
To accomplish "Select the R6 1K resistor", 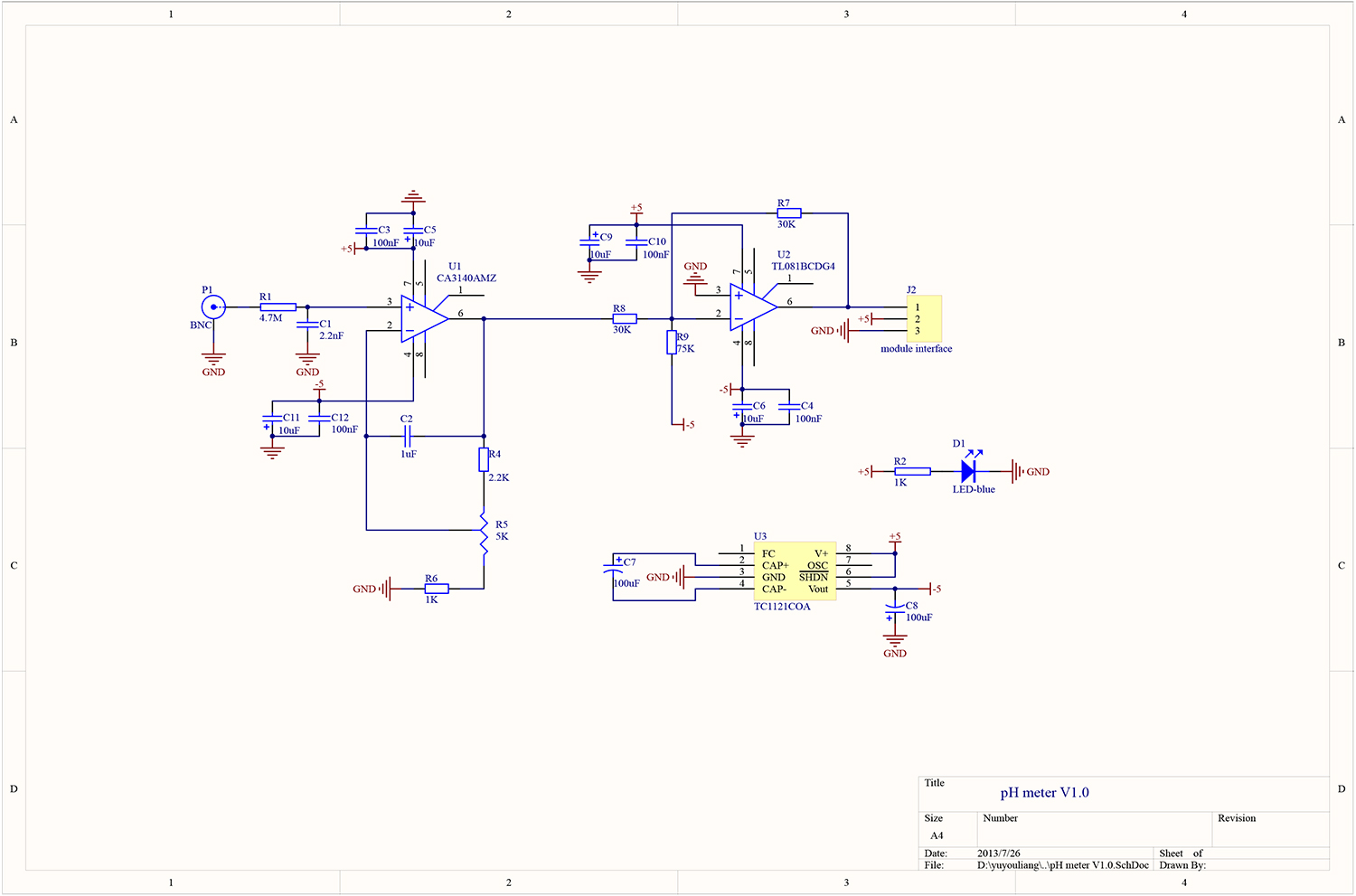I will (437, 589).
